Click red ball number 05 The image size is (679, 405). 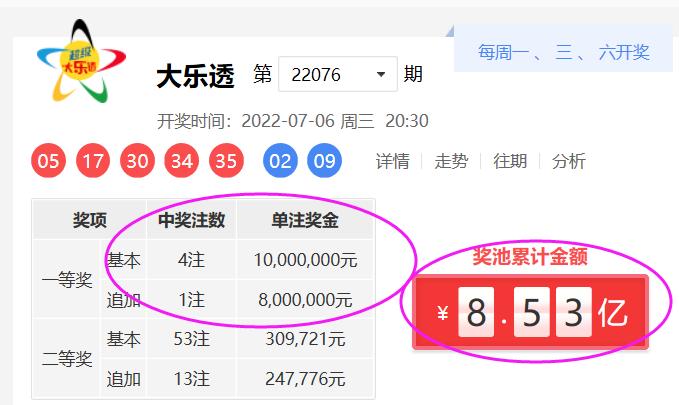coord(48,161)
